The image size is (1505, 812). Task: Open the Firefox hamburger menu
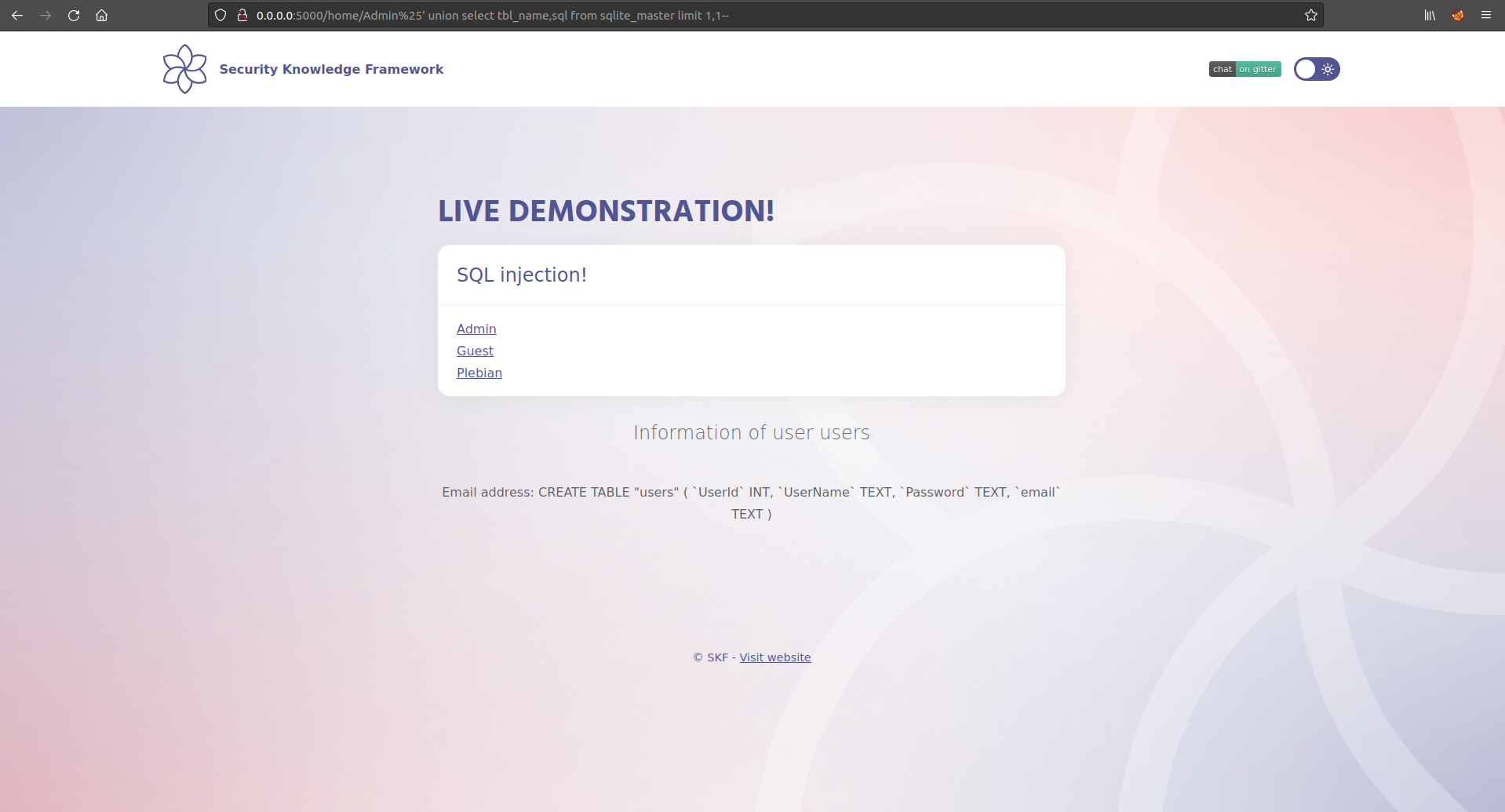click(1486, 15)
